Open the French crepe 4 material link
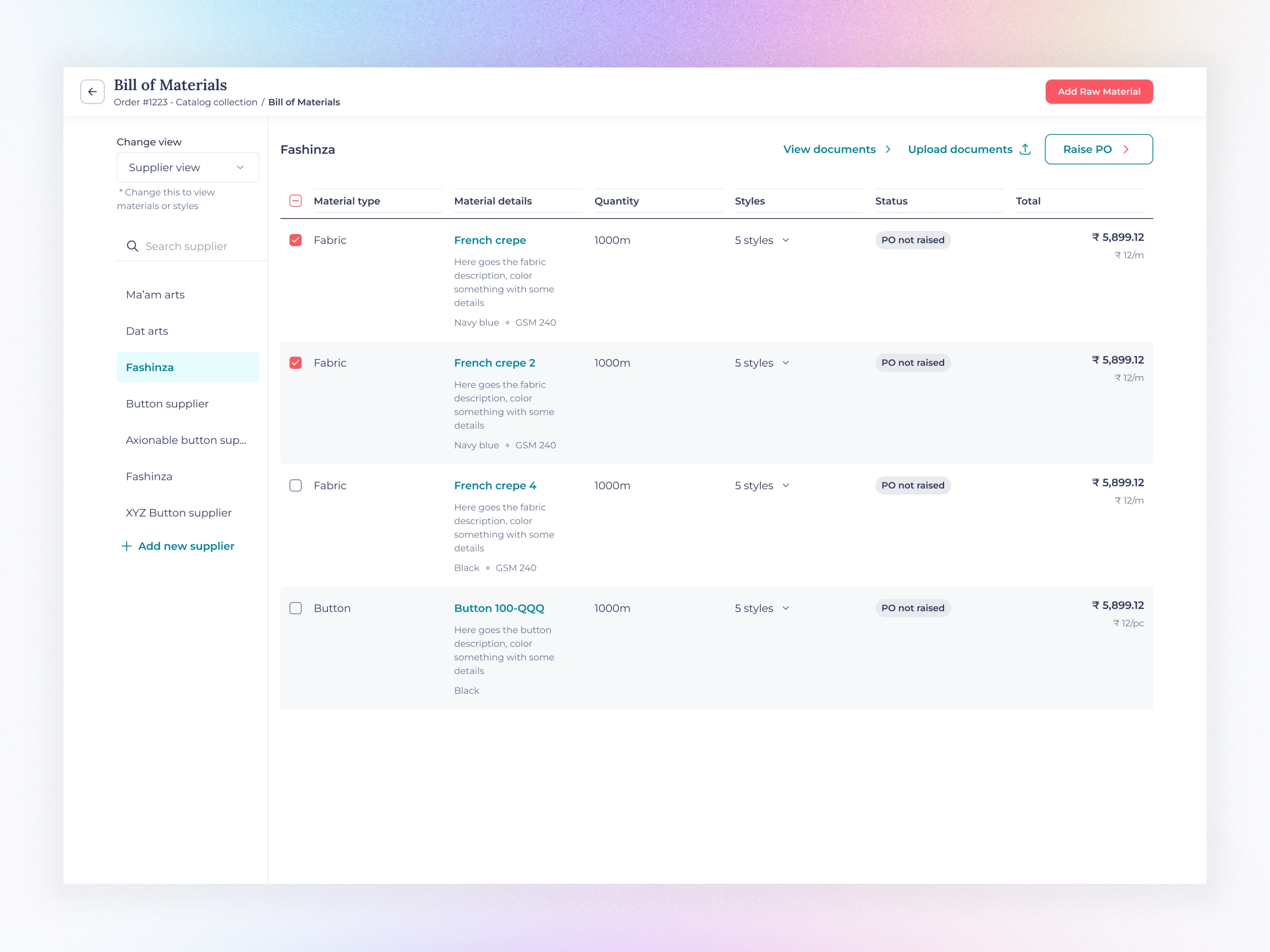This screenshot has height=952, width=1270. point(495,486)
